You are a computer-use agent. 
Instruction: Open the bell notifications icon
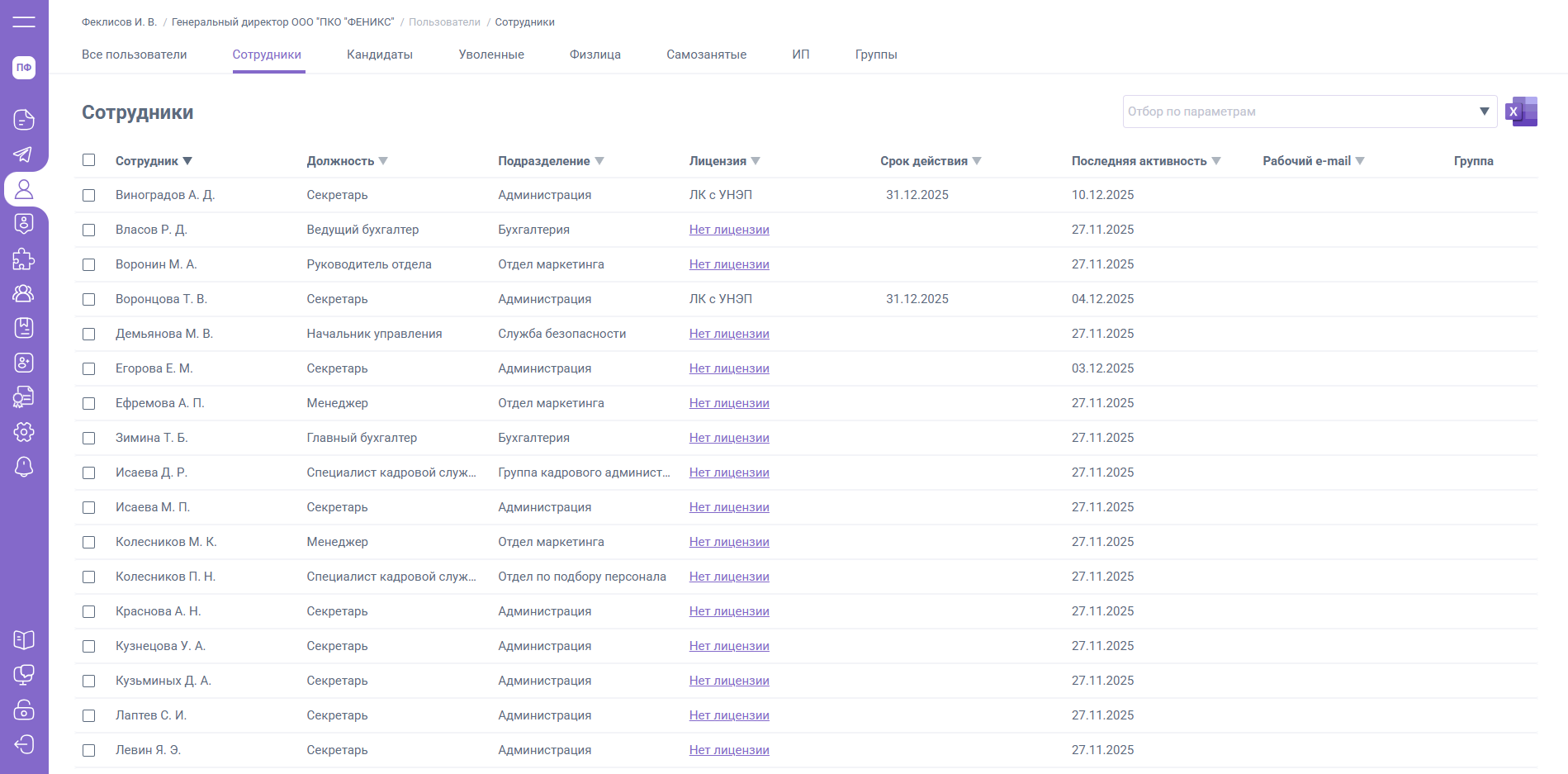pos(24,467)
